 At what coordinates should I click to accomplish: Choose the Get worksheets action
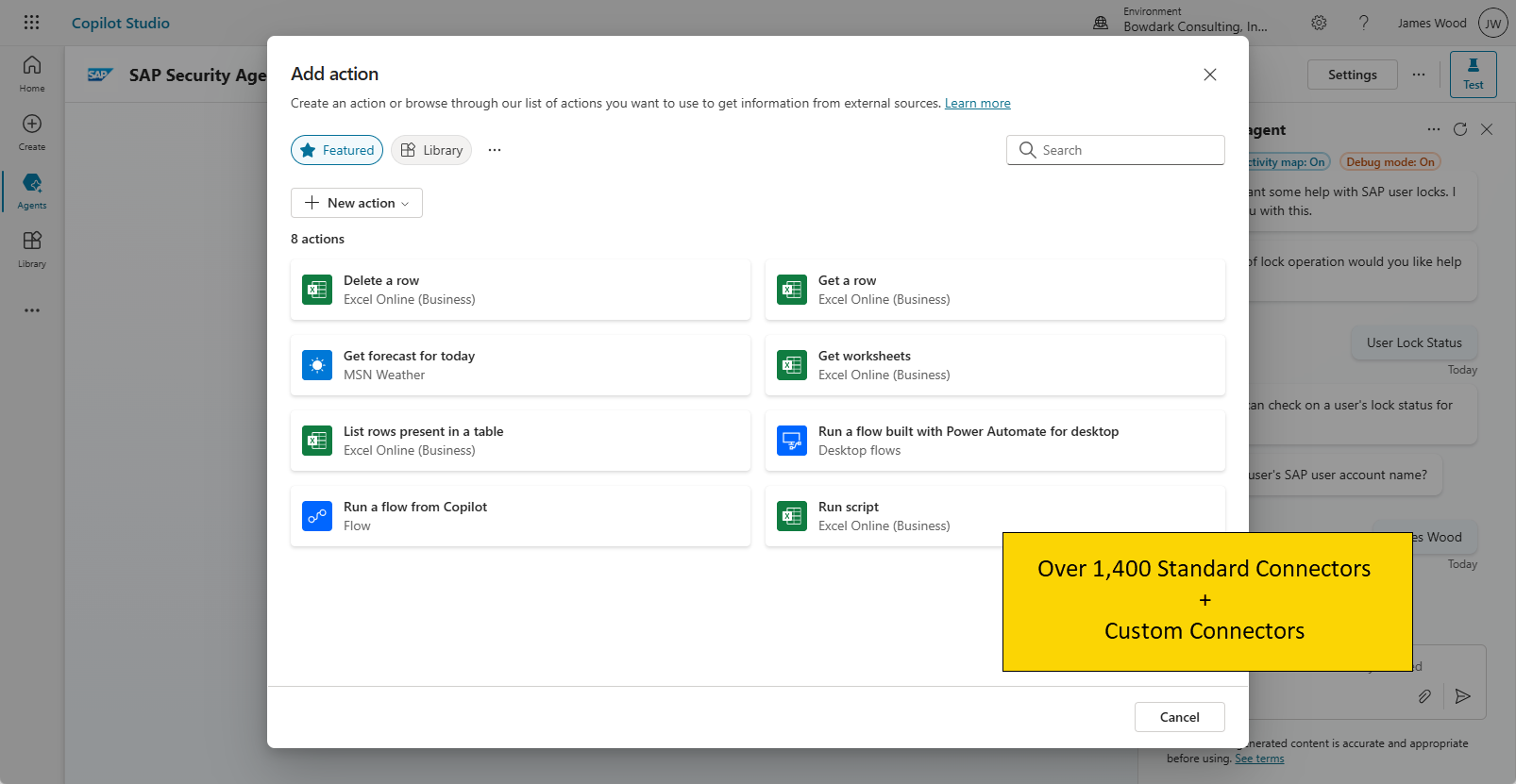(995, 365)
